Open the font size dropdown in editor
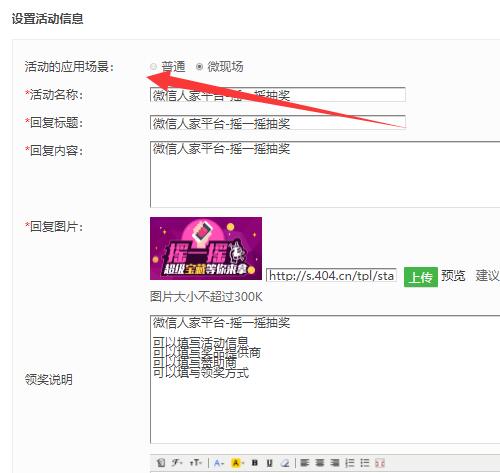This screenshot has width=500, height=473. (196, 463)
